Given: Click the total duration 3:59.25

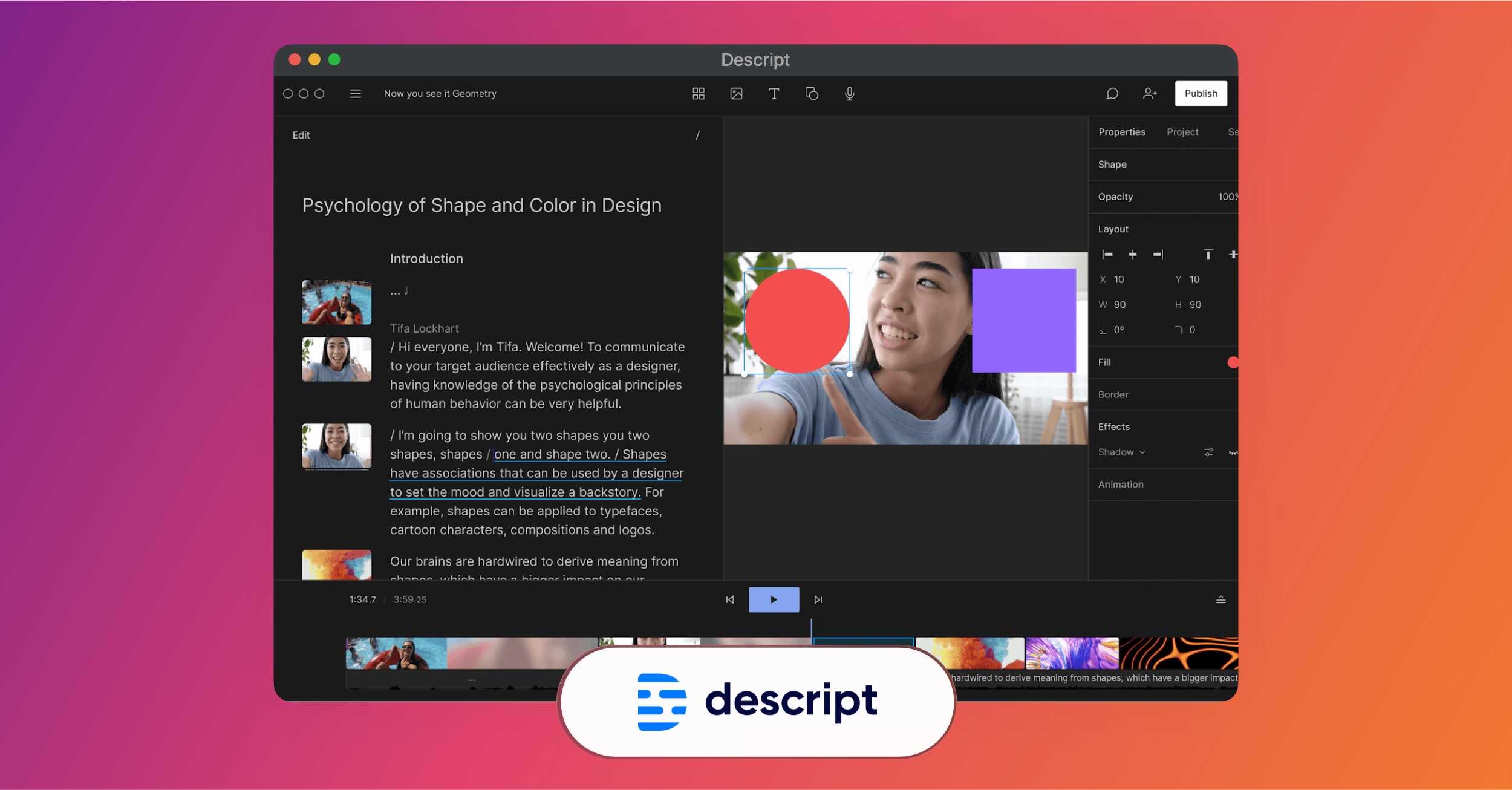Looking at the screenshot, I should [409, 599].
